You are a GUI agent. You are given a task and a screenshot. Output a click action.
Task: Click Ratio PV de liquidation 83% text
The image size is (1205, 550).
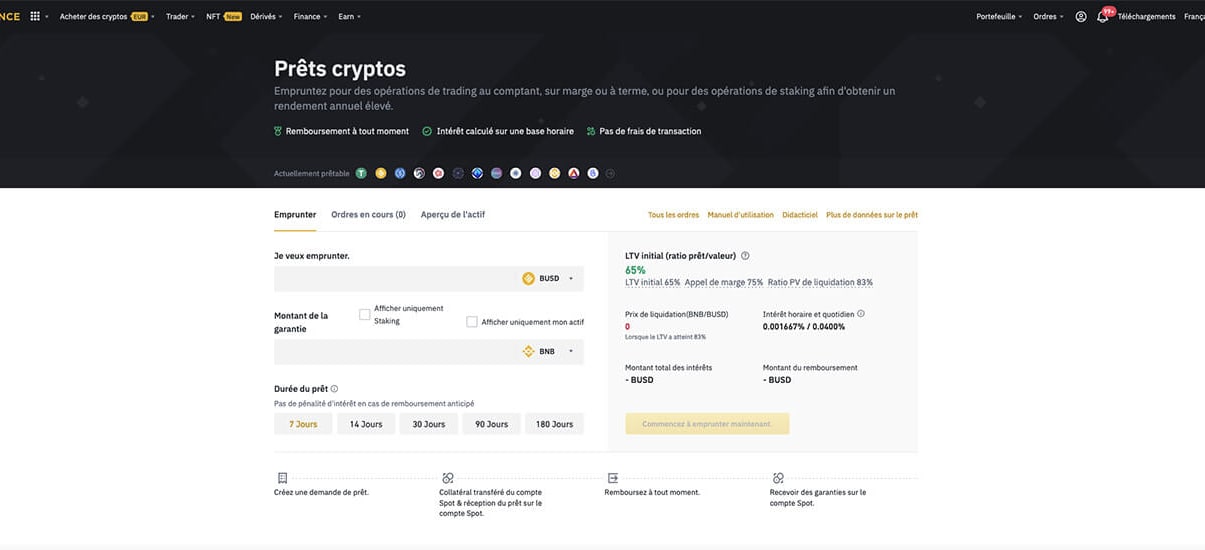[x=820, y=282]
